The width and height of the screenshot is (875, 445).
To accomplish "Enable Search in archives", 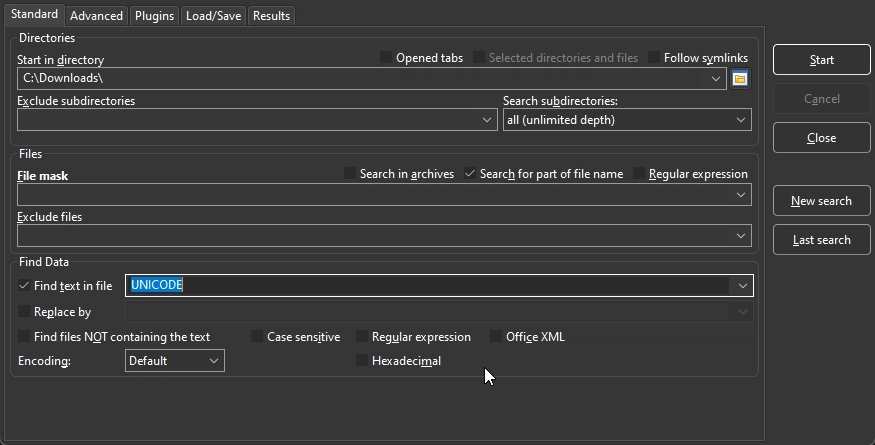I will [x=350, y=174].
